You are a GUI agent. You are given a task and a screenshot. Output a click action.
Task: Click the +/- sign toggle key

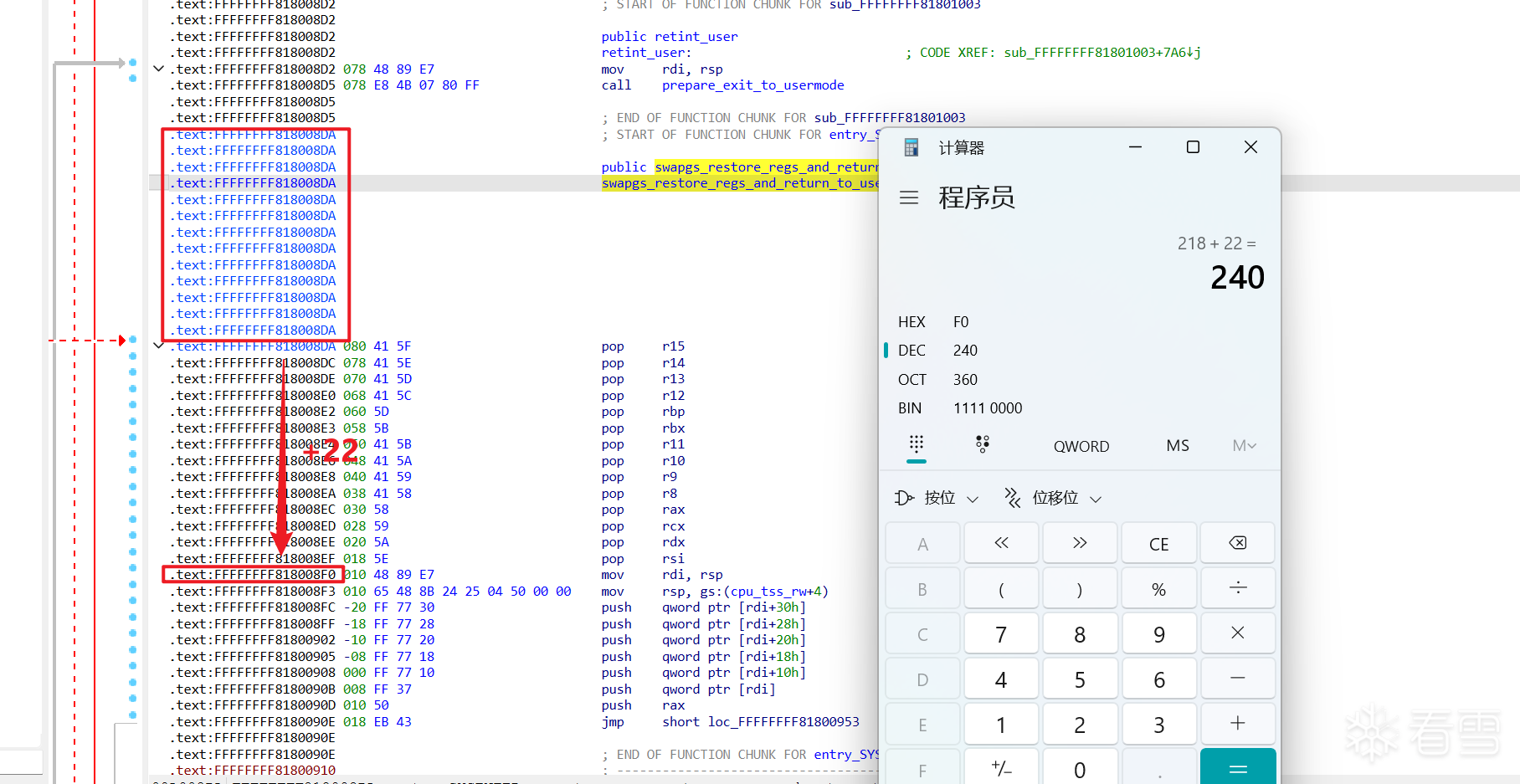1001,767
